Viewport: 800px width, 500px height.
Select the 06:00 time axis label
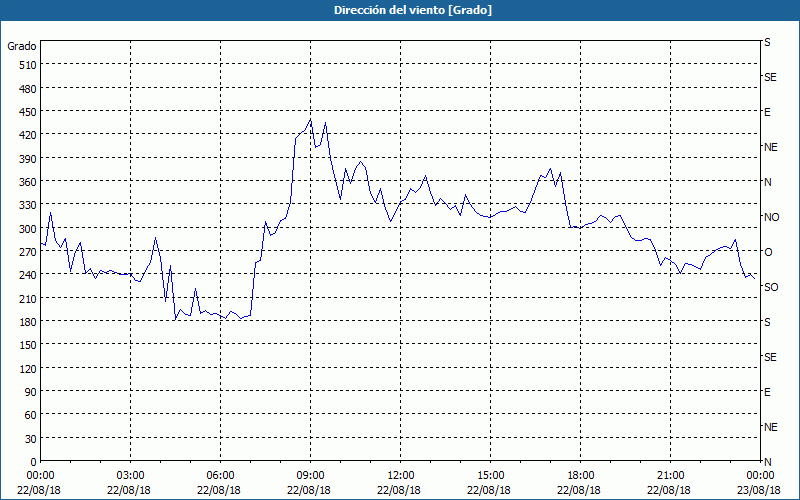pos(220,476)
